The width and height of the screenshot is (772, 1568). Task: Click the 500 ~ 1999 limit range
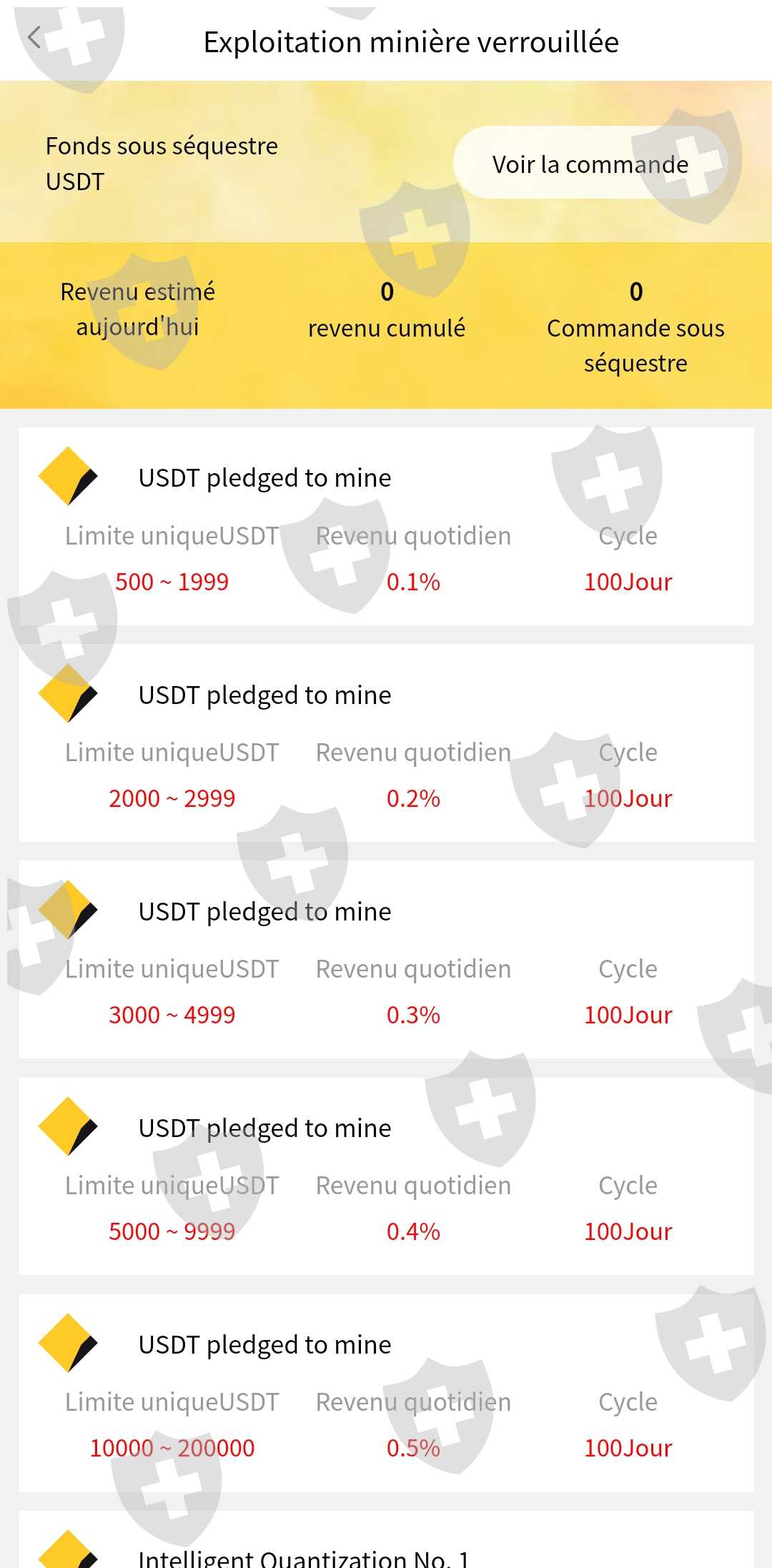click(172, 582)
